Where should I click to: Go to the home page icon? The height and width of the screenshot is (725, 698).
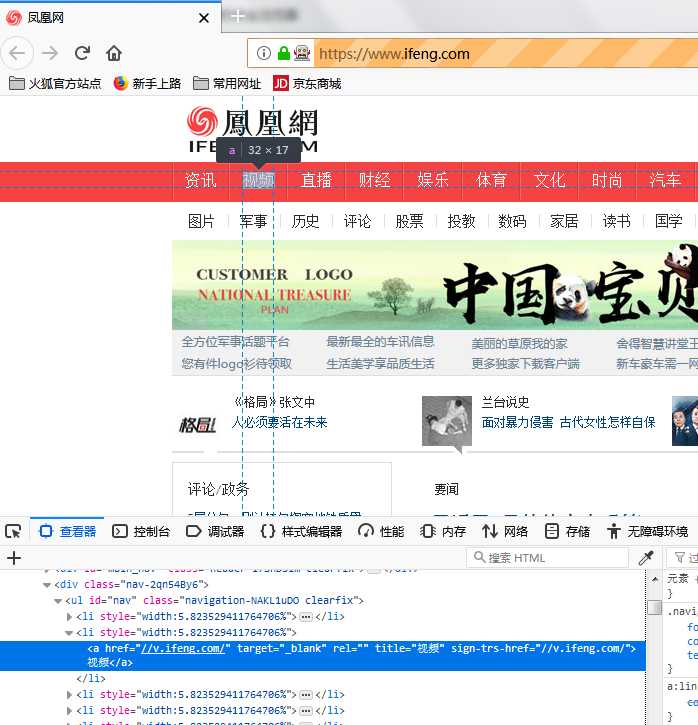point(114,53)
